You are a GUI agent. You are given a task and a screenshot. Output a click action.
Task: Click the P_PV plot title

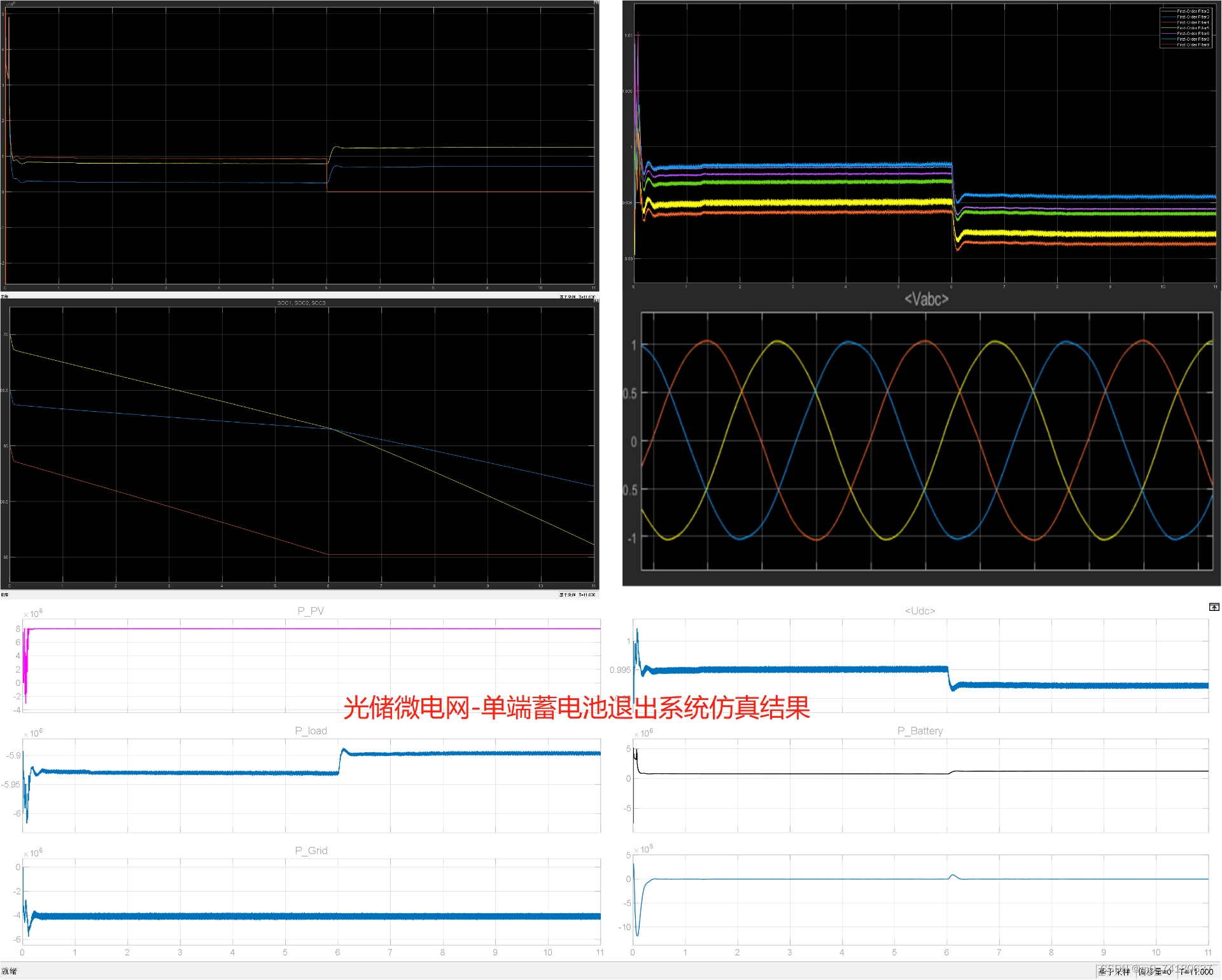tap(311, 611)
